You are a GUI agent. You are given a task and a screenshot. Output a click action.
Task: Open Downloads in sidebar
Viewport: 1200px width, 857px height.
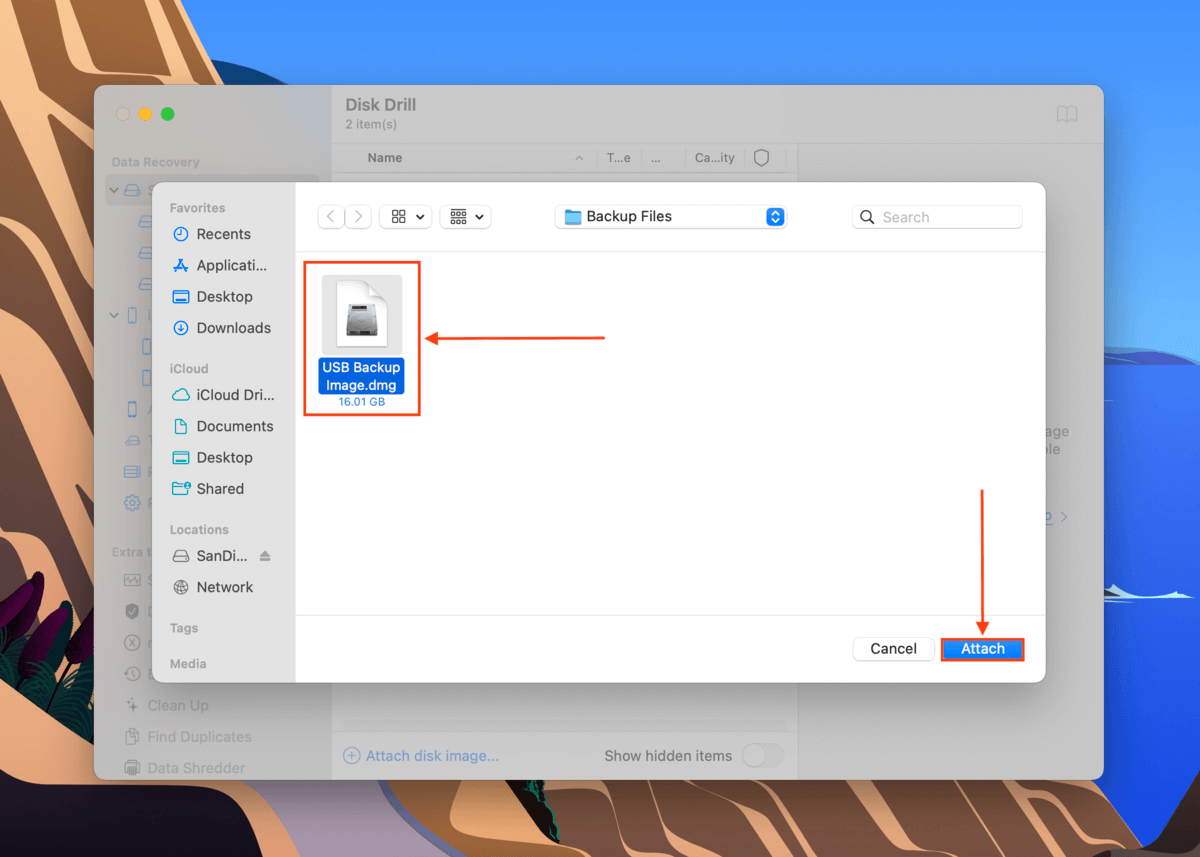tap(222, 328)
